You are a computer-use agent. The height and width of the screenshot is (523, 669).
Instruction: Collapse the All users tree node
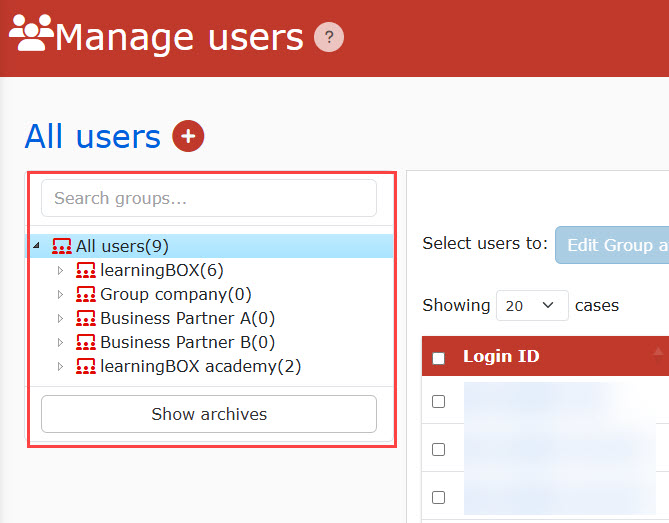pyautogui.click(x=37, y=245)
